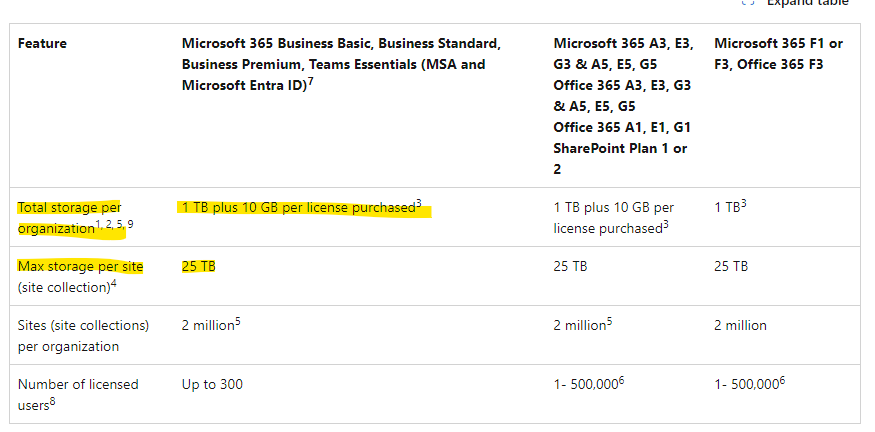875x432 pixels.
Task: Open footnote 5 in Business column's 2 million
Action: click(x=240, y=321)
